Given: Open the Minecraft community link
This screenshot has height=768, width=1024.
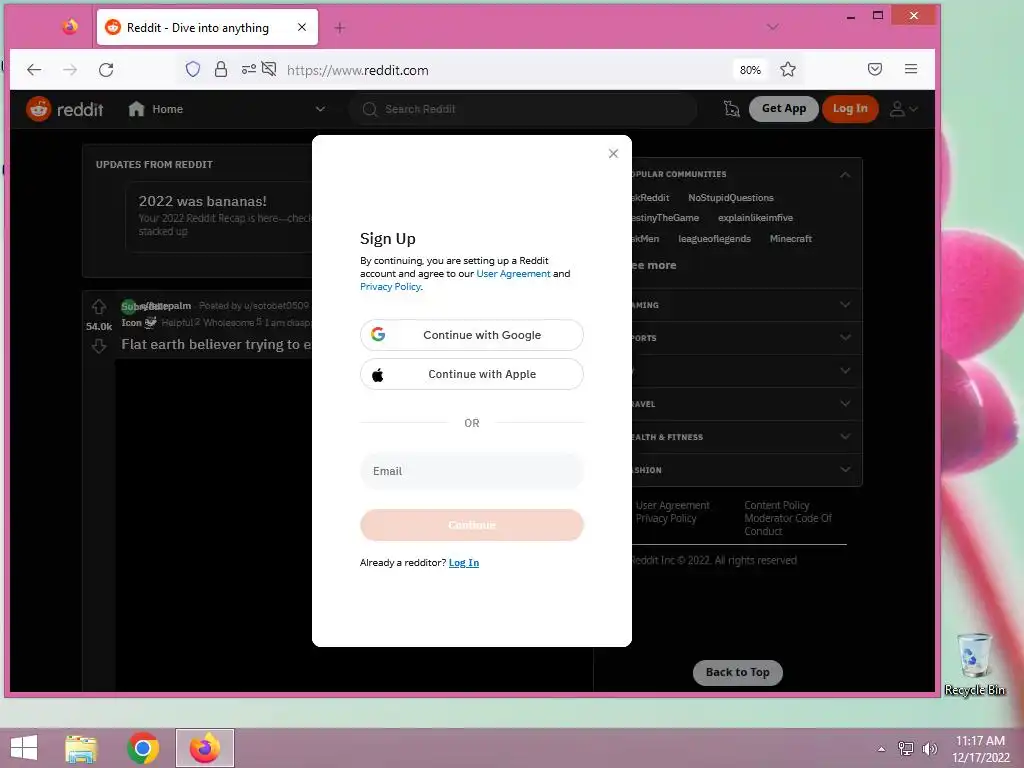Looking at the screenshot, I should point(790,239).
